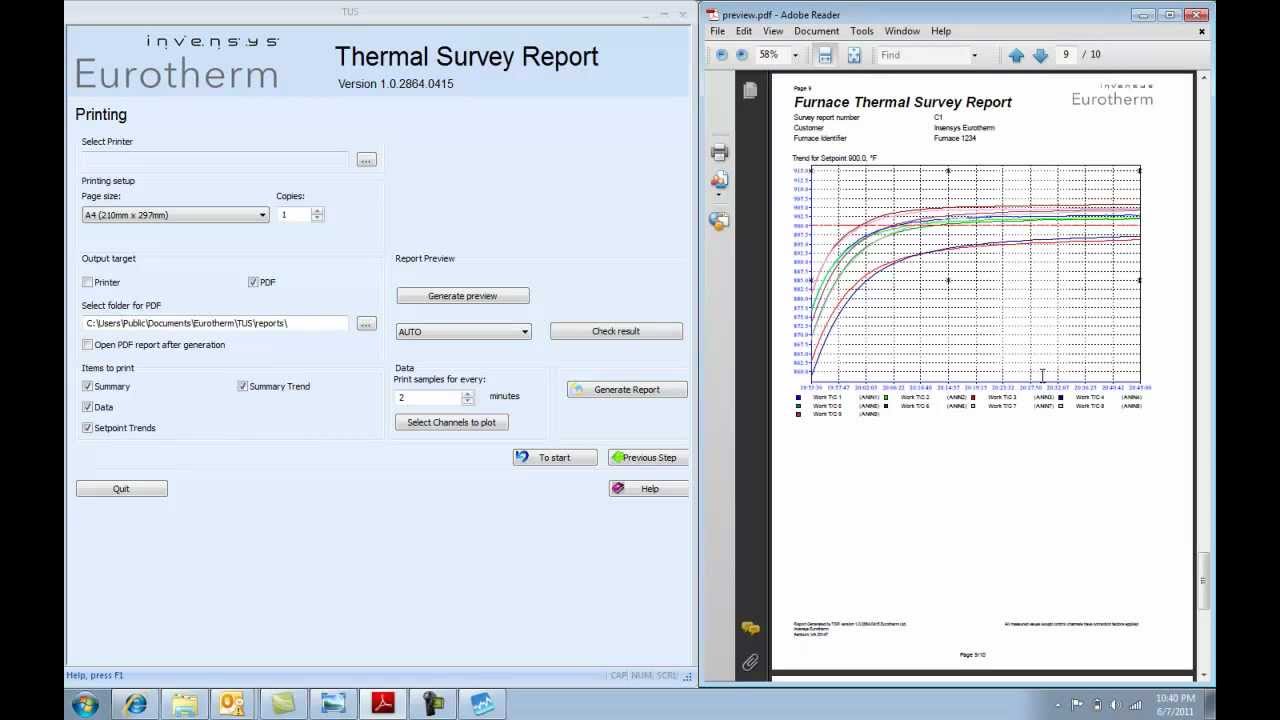The height and width of the screenshot is (720, 1280).
Task: Click the zoom in button in Adobe Reader
Action: click(x=742, y=55)
